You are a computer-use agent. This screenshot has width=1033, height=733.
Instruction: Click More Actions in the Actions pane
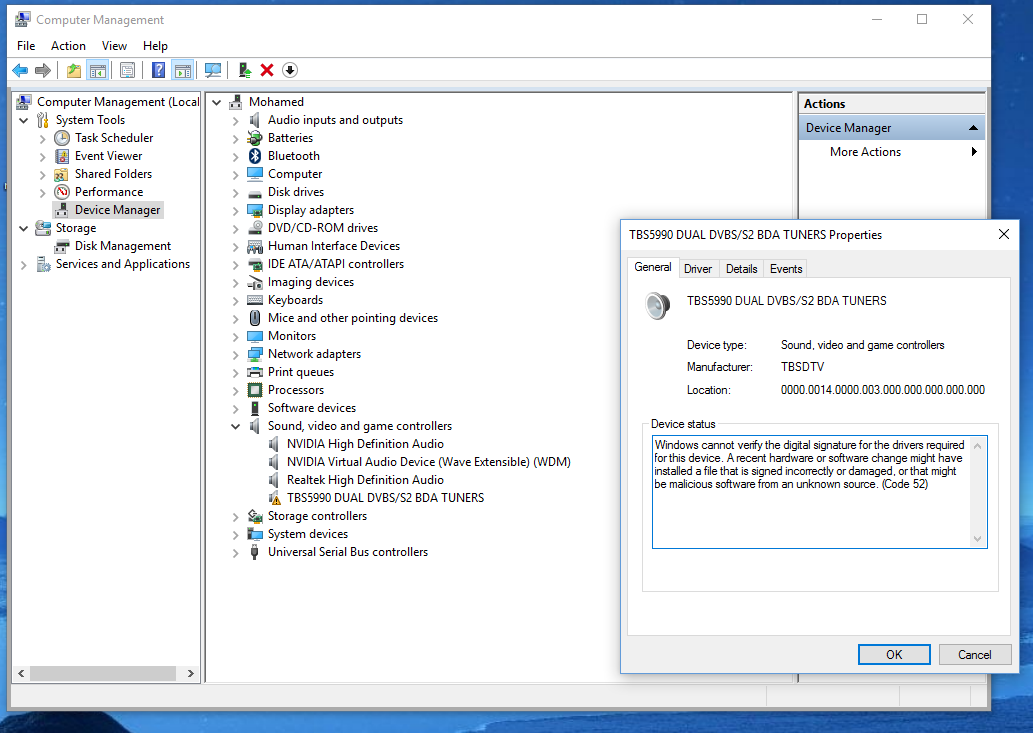pos(865,152)
